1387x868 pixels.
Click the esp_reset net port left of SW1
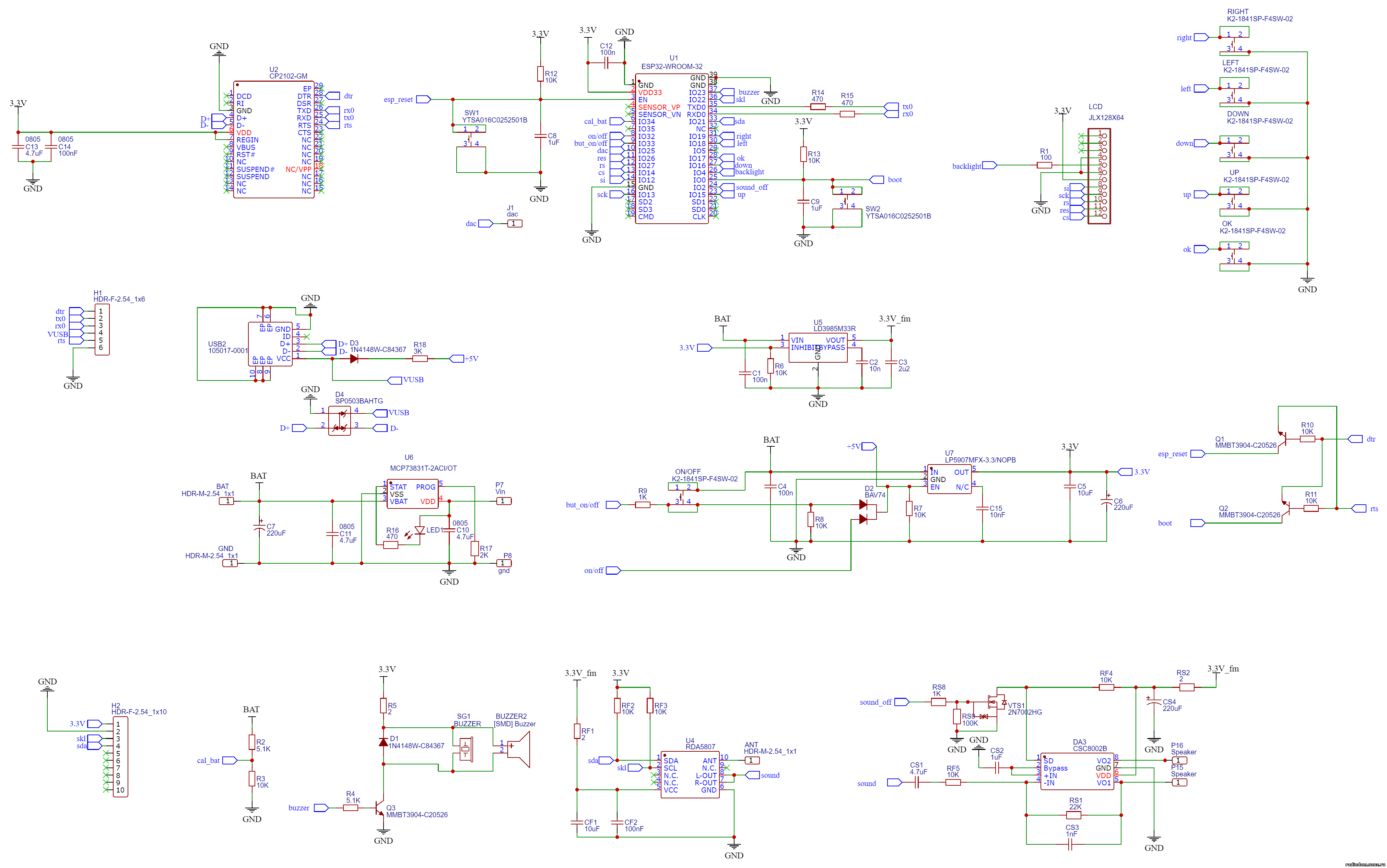coord(423,99)
